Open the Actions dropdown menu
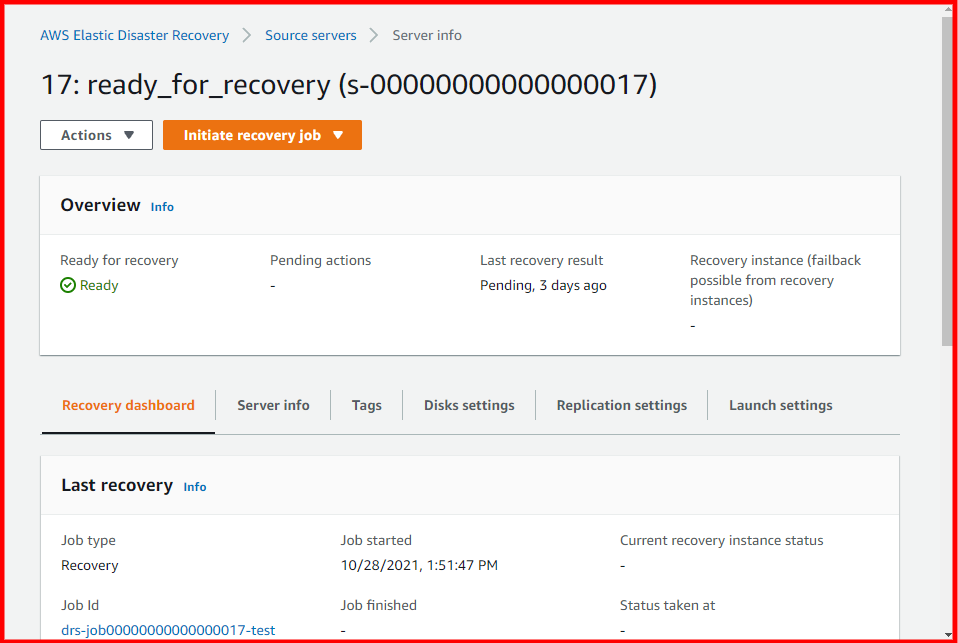 (97, 135)
